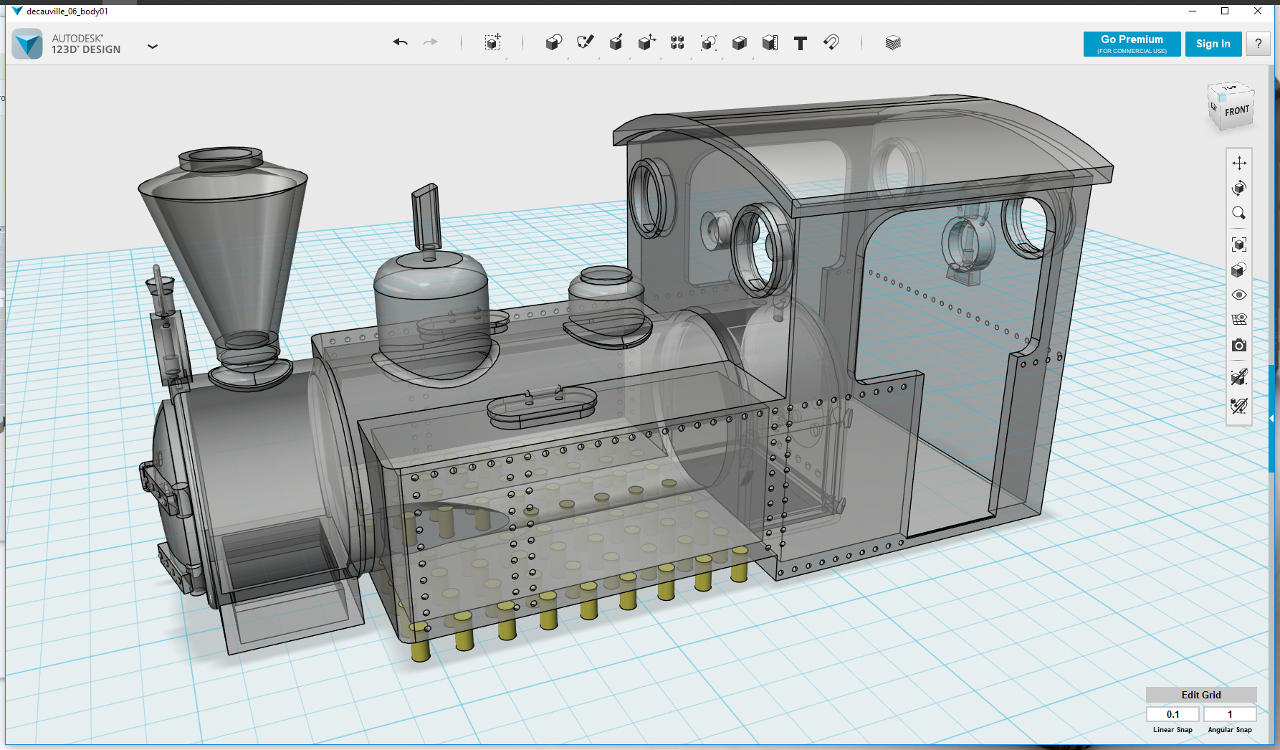Toggle the Snap magnet tool

(831, 42)
